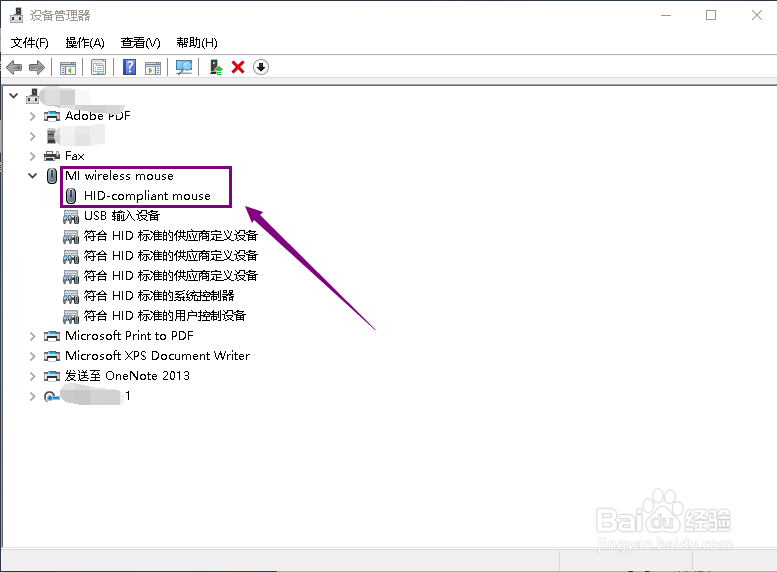This screenshot has height=572, width=777.
Task: Select the third 符合 HID 标准的供应商定义设备 entry
Action: click(170, 276)
